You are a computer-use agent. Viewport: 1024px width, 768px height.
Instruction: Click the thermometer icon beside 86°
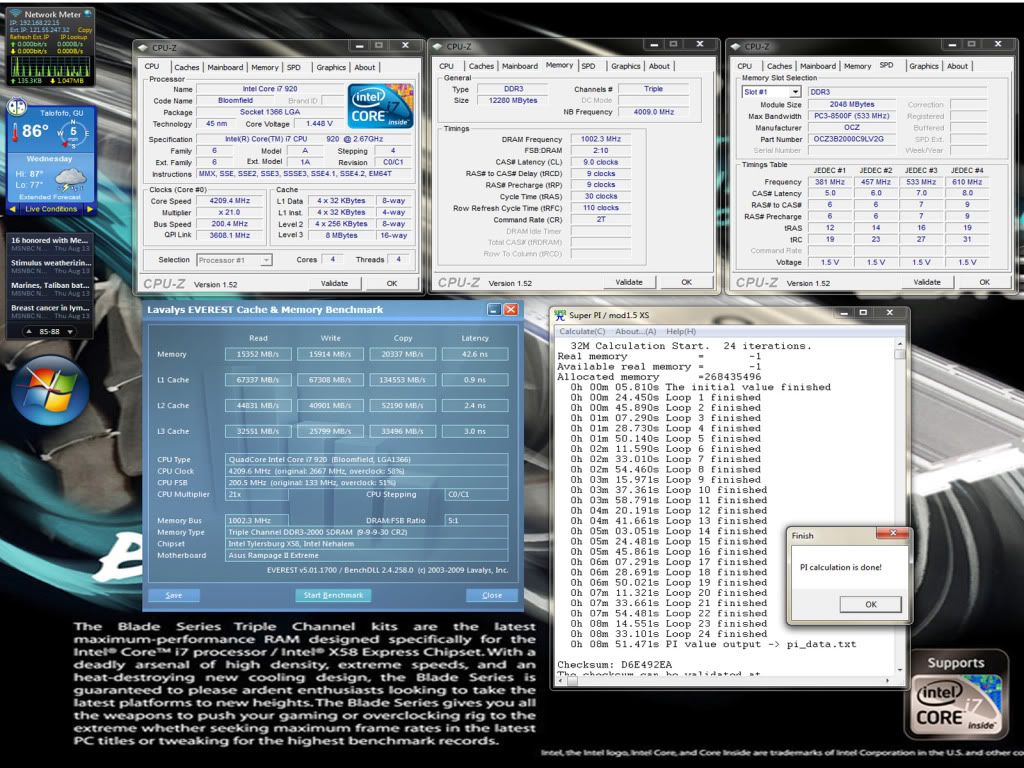coord(15,132)
